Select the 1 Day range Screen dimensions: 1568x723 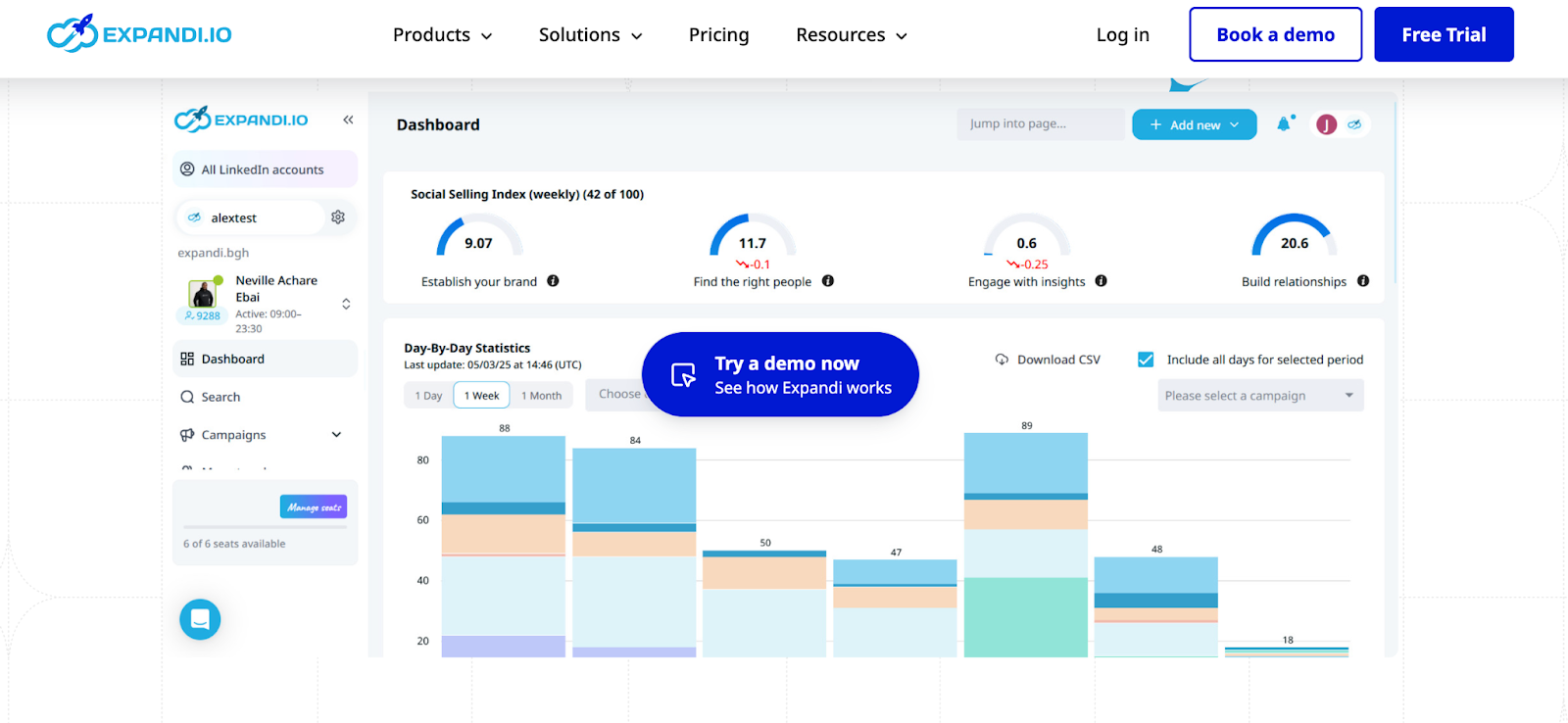point(428,396)
